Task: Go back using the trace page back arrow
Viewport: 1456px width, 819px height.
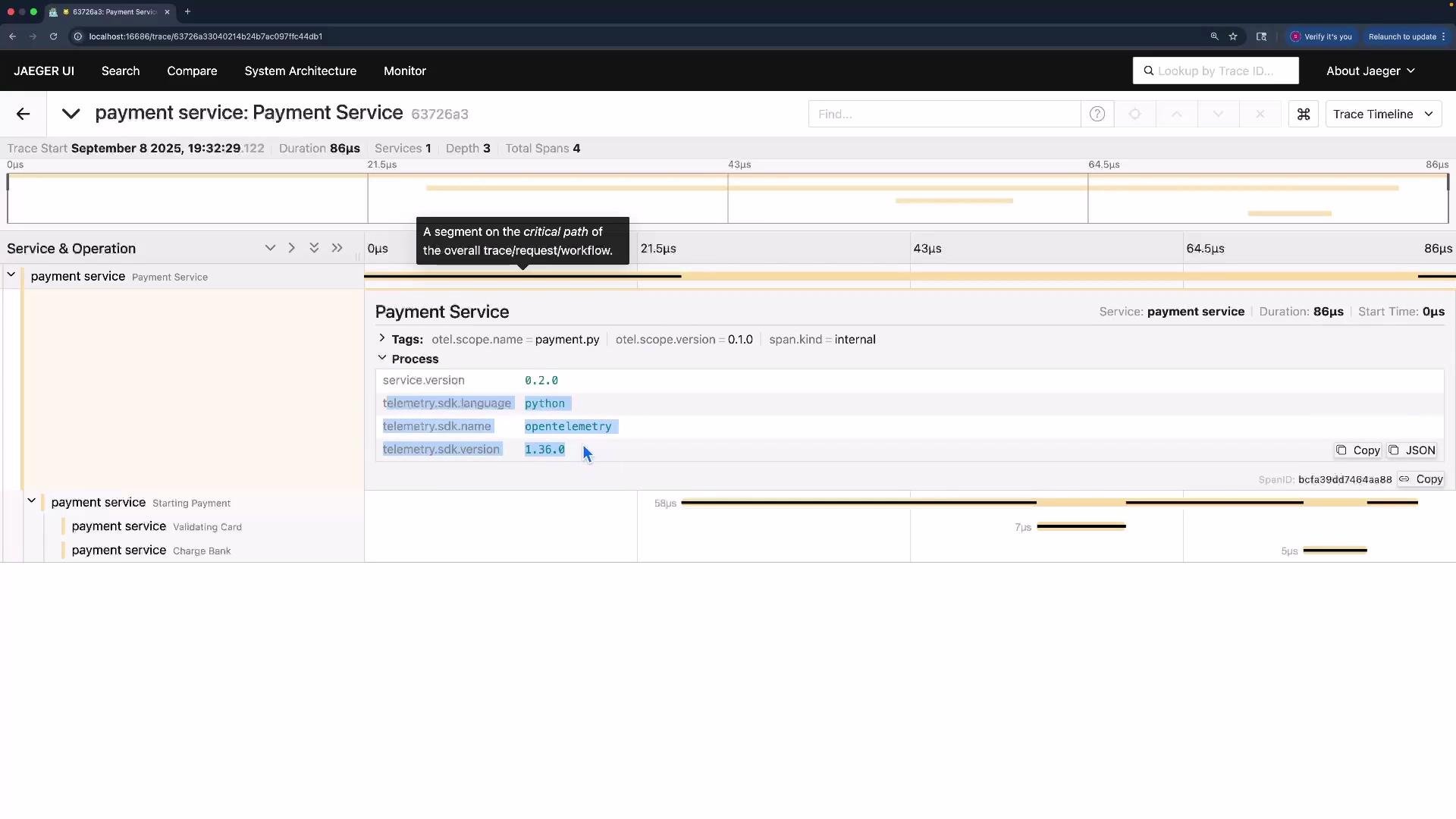Action: click(23, 114)
